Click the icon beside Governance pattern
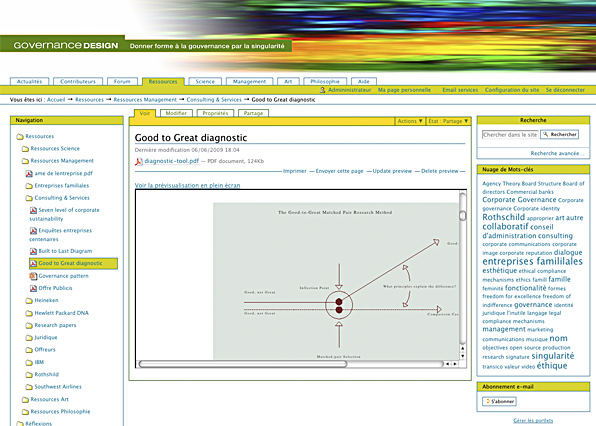The image size is (596, 426). point(33,276)
